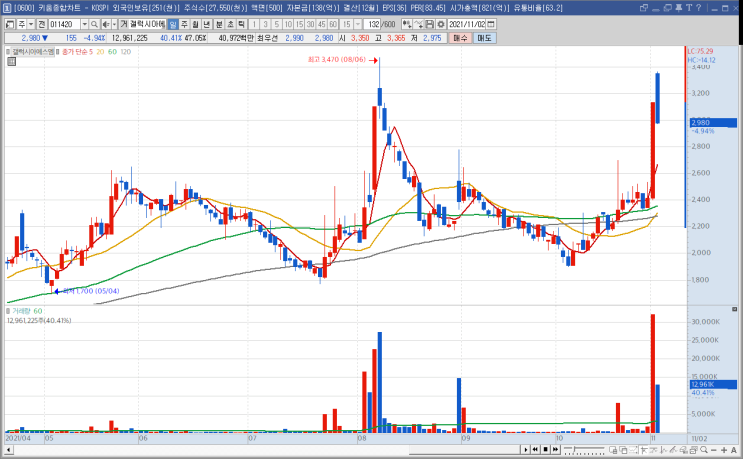Click the linked windows icon in title bar
The width and height of the screenshot is (743, 459).
[668, 8]
